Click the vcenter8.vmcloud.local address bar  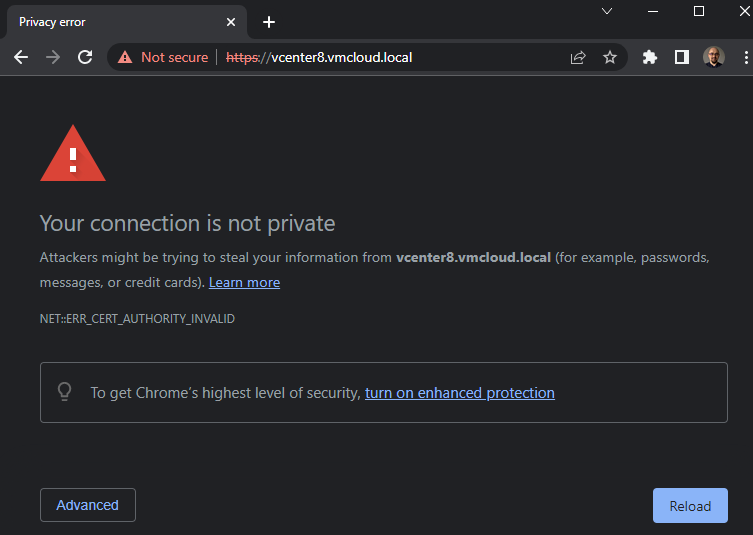pos(400,57)
